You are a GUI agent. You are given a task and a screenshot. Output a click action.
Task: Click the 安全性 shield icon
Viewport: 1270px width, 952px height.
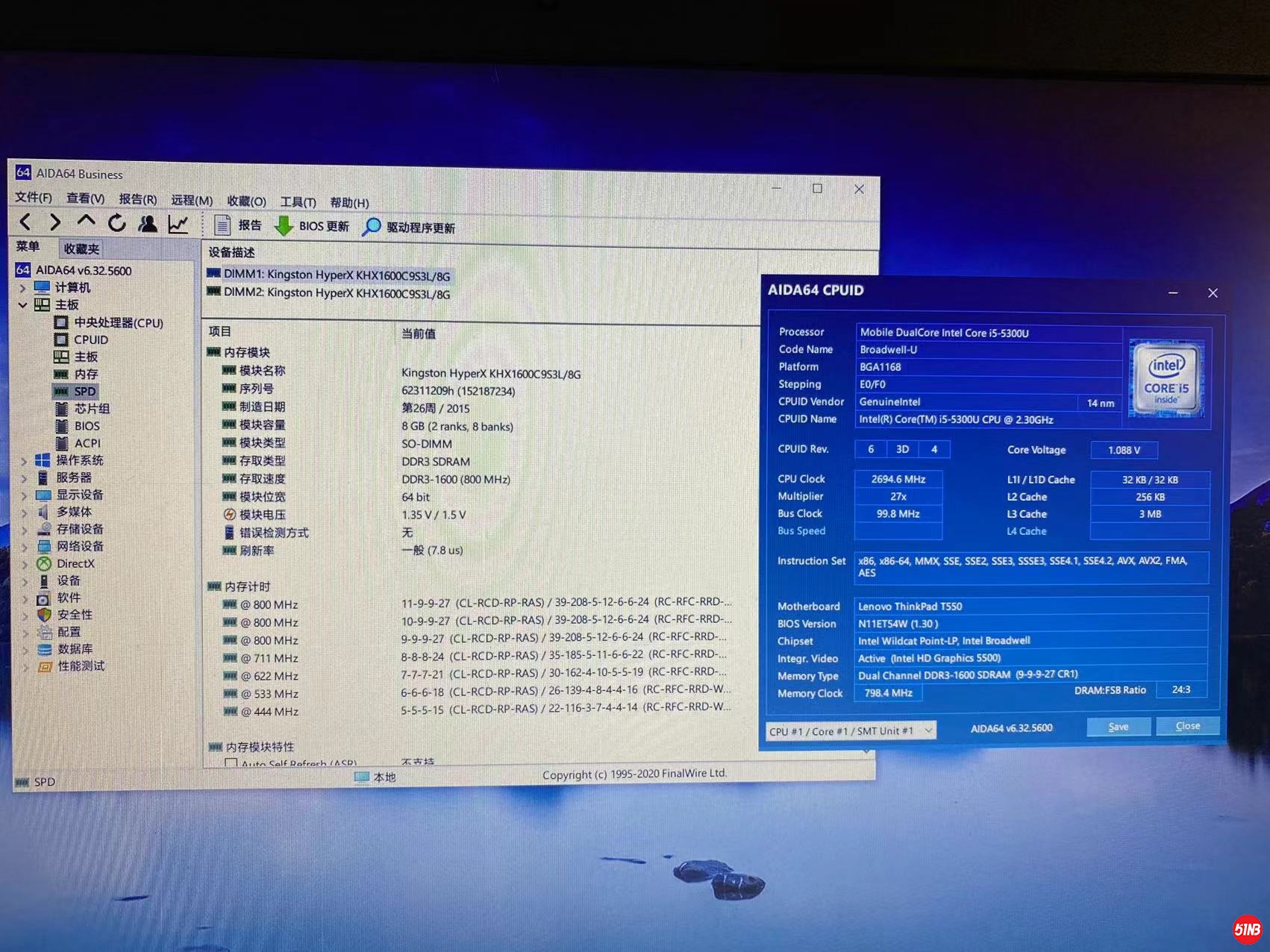[x=44, y=615]
